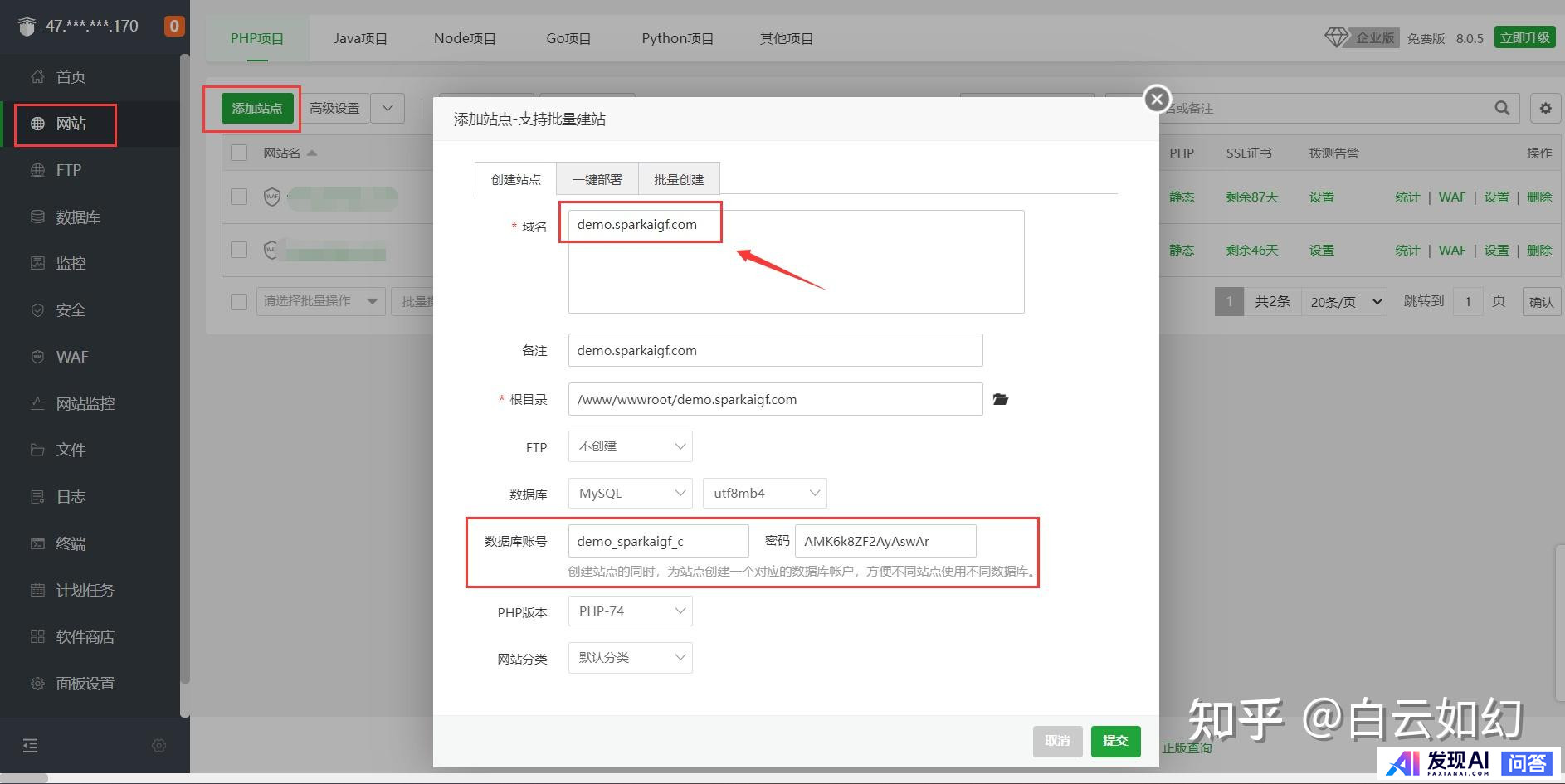Close the add site dialog

tap(1157, 100)
